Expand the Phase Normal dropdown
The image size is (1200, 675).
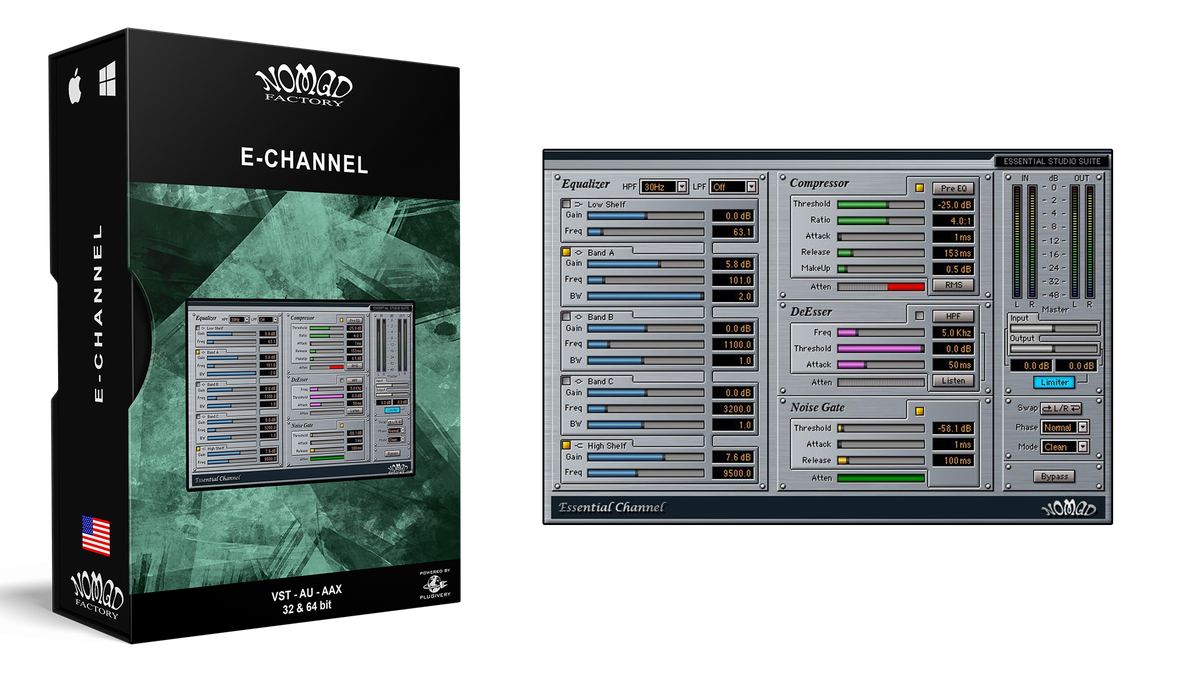click(x=1064, y=427)
